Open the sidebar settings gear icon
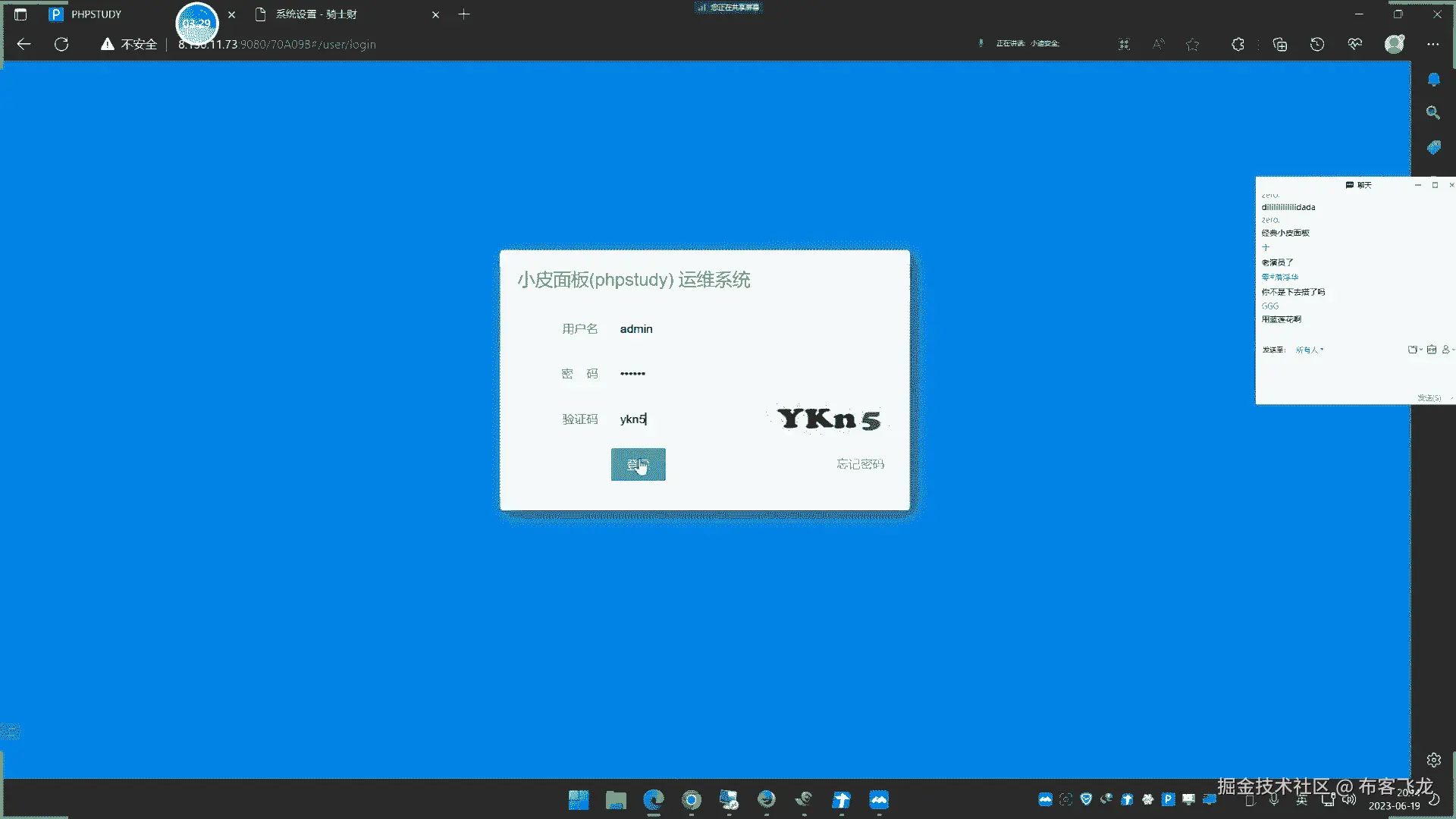Screen dimensions: 1456x819 point(1433,760)
